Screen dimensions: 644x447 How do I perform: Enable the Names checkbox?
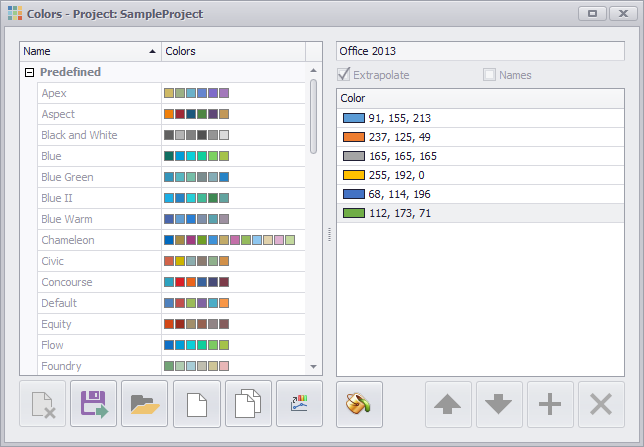489,74
